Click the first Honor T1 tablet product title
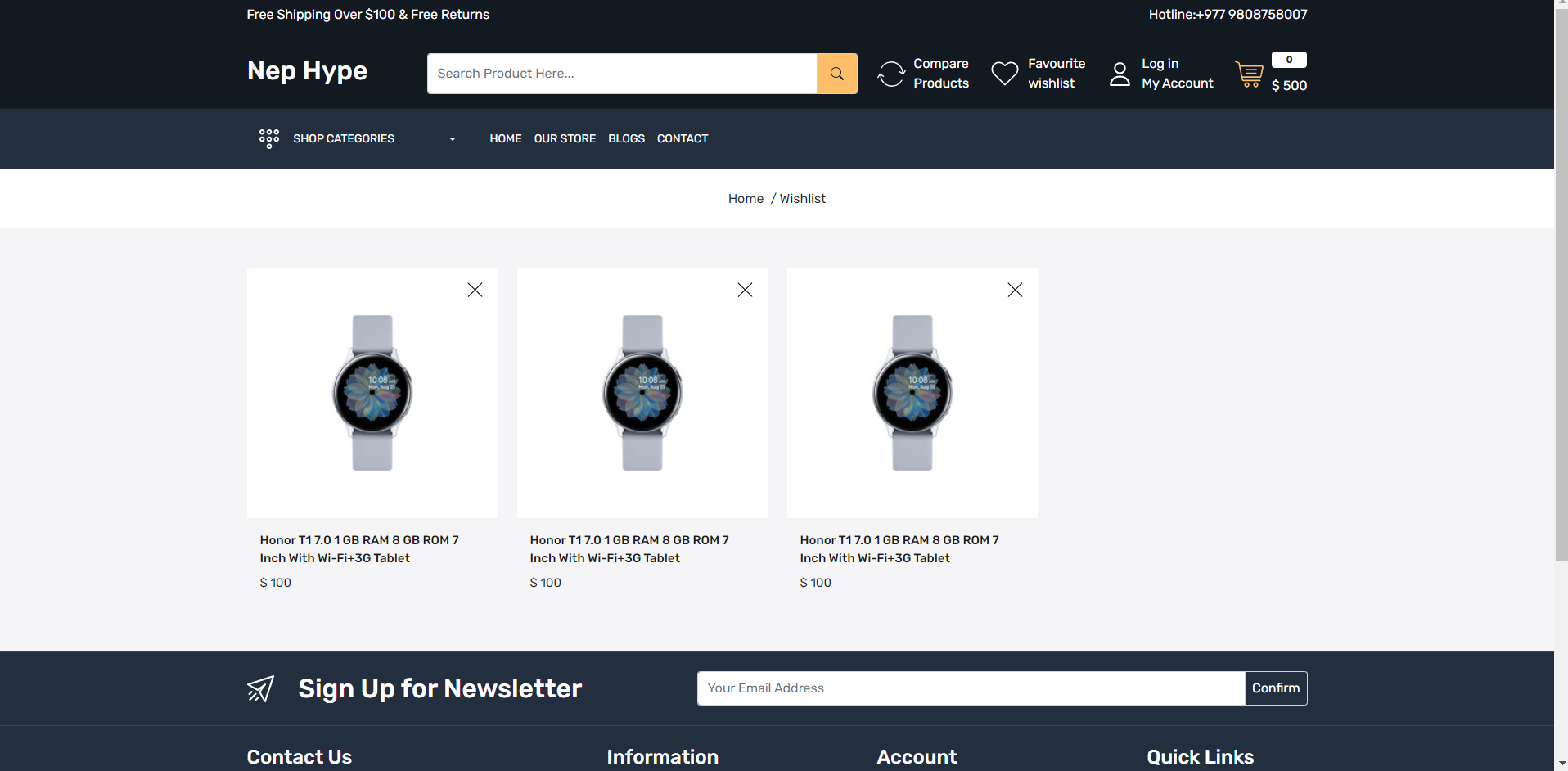1568x771 pixels. pos(358,548)
